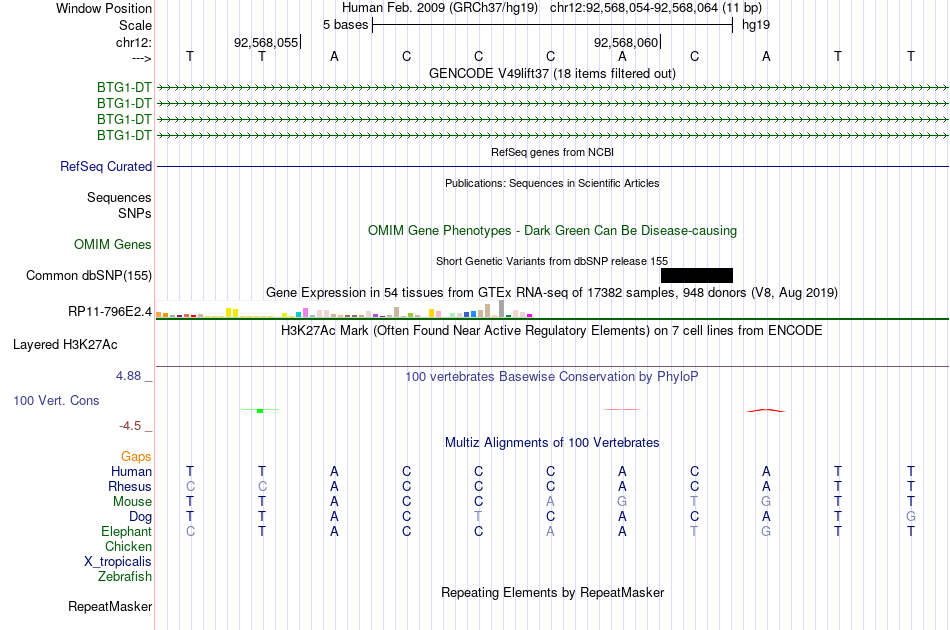Select the 'X_tropicalis' alignment row label

(x=118, y=562)
